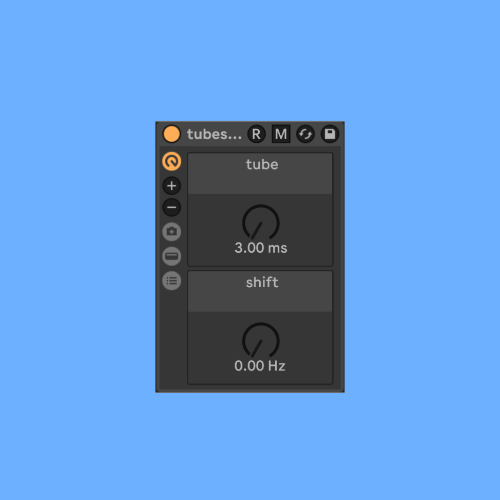This screenshot has height=500, width=500.
Task: Select the shift macro name label
Action: (262, 283)
